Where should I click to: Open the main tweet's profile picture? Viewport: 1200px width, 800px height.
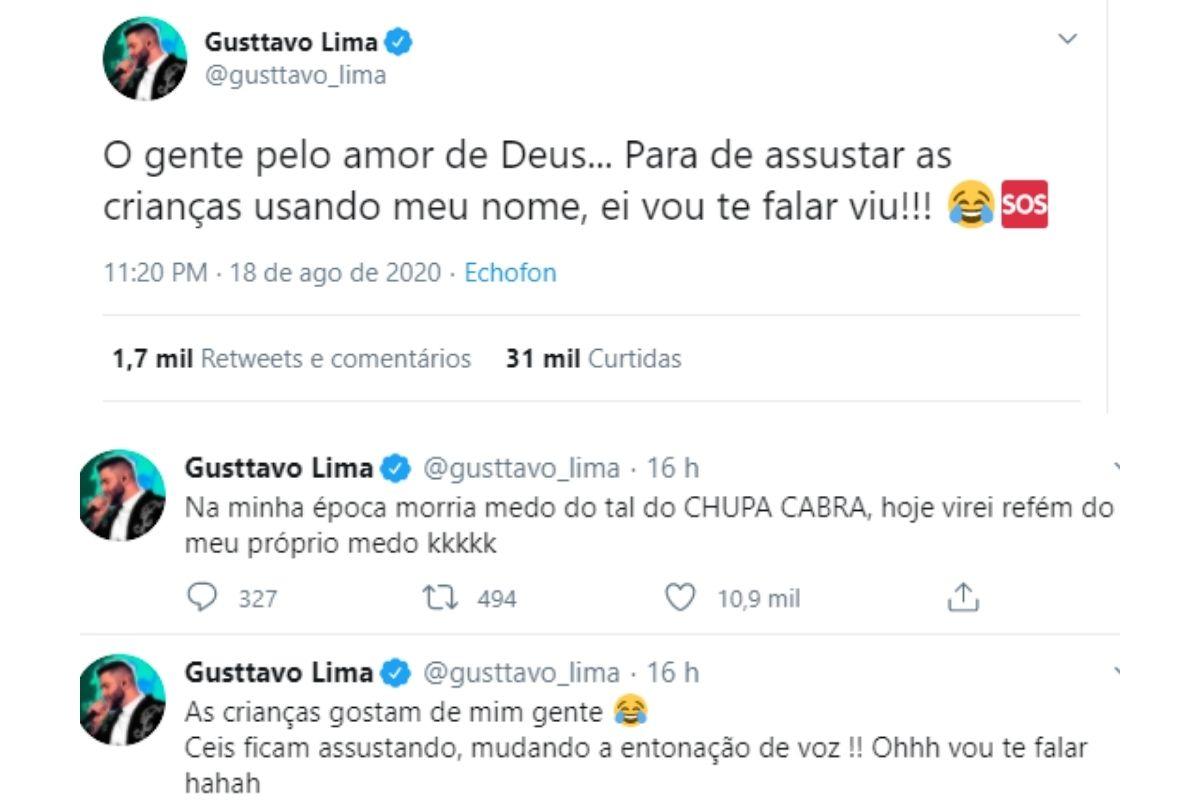pyautogui.click(x=145, y=58)
